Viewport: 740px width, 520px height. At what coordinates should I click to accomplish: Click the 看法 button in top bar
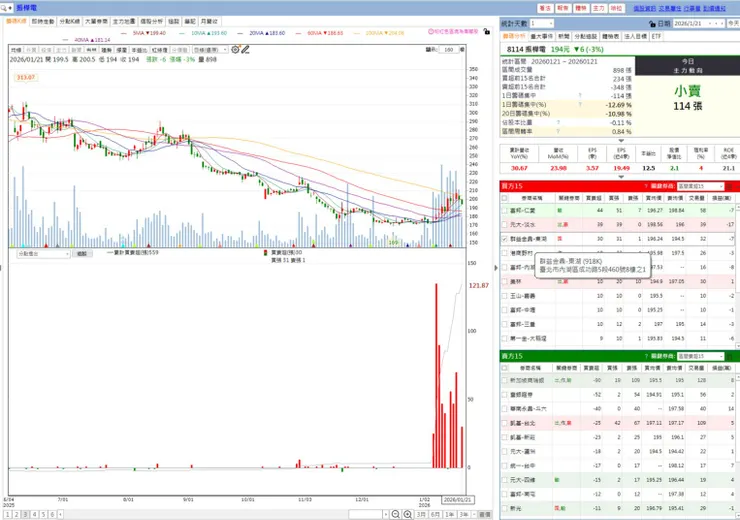[x=545, y=8]
